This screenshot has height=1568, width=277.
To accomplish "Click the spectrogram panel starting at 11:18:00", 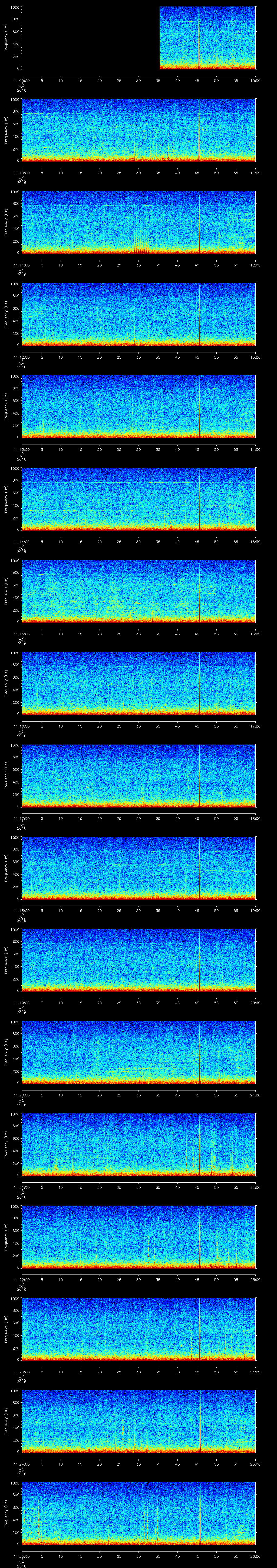I will click(x=138, y=868).
